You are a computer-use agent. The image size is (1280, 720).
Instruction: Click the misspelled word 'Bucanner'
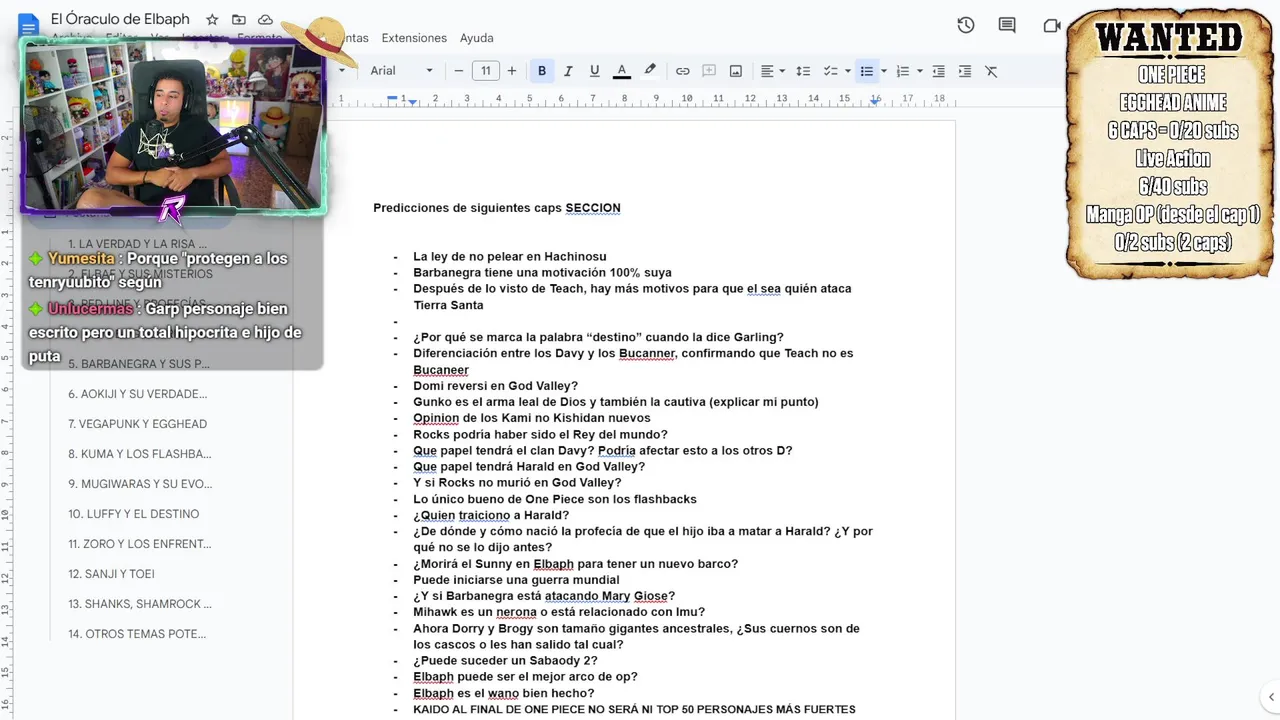pos(647,353)
